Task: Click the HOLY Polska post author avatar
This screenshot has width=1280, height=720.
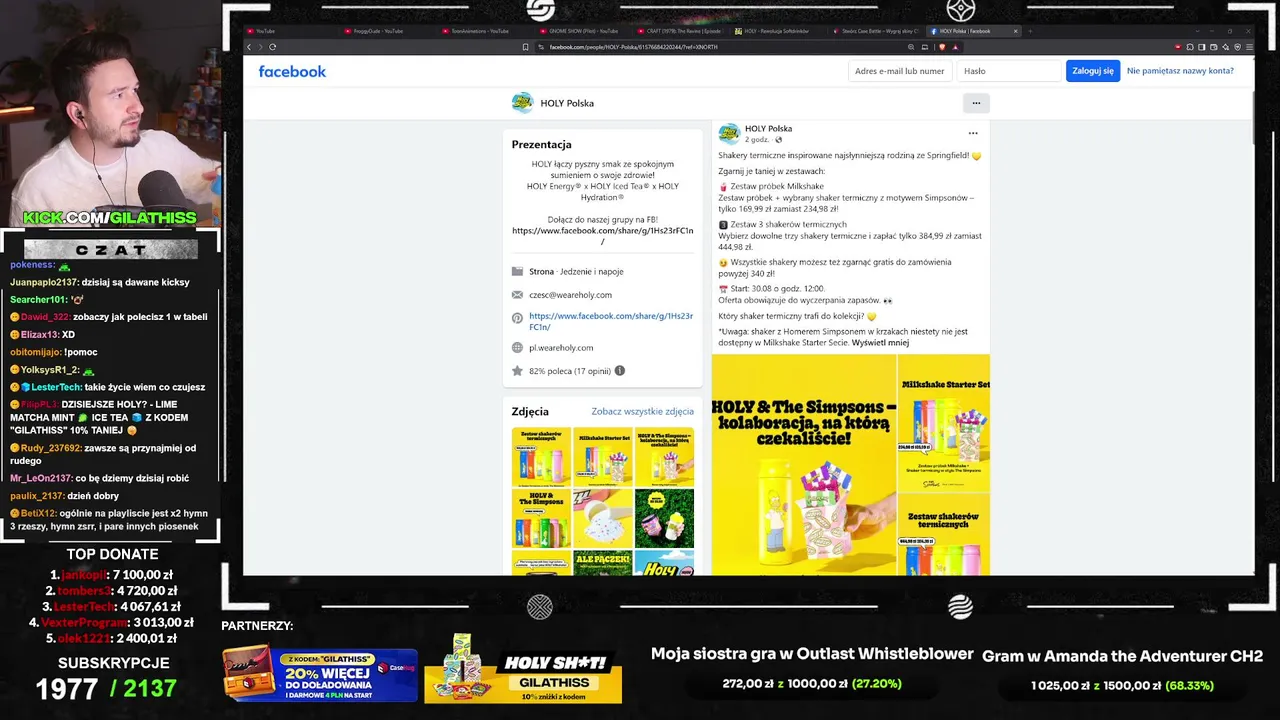Action: pyautogui.click(x=729, y=134)
